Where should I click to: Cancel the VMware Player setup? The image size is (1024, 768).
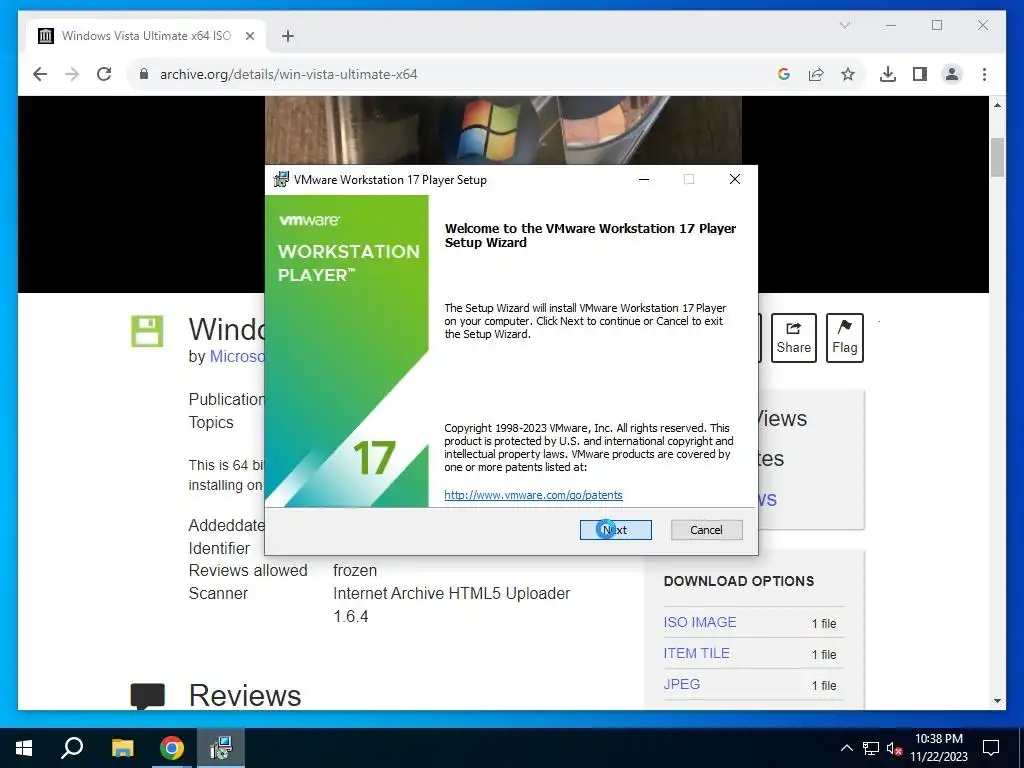[x=707, y=530]
